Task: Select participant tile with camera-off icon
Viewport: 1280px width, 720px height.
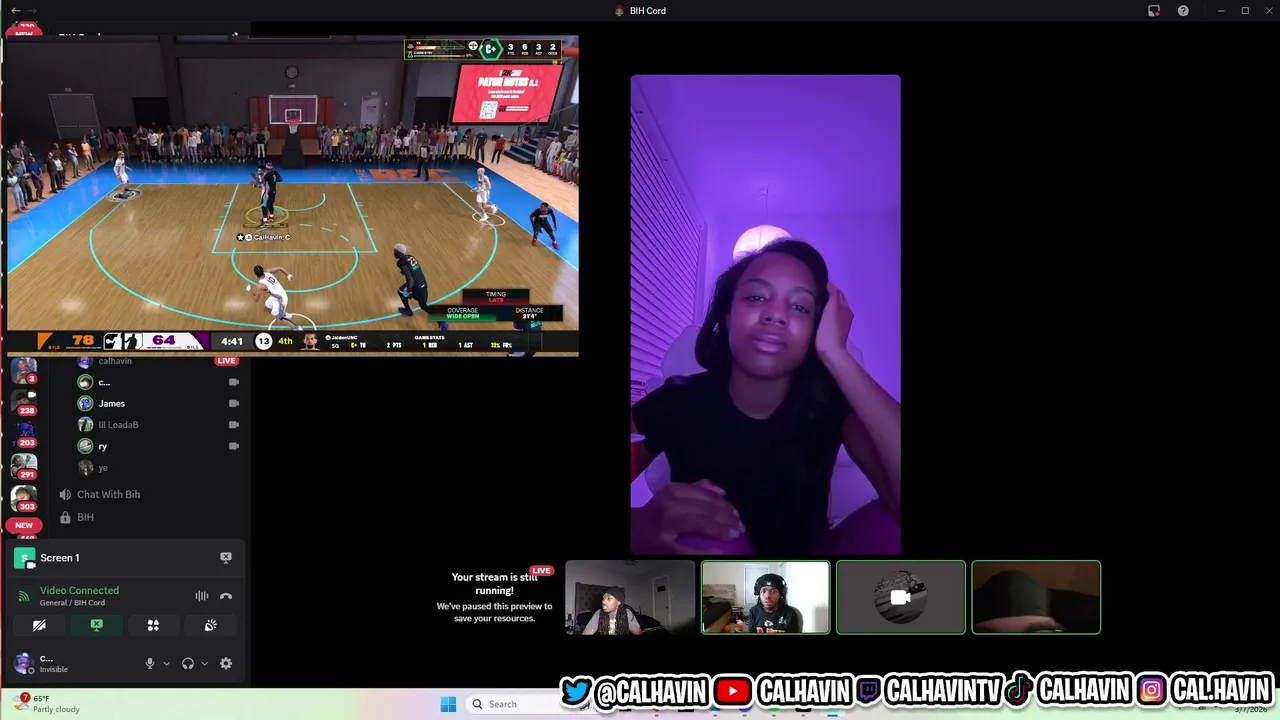Action: [x=901, y=597]
